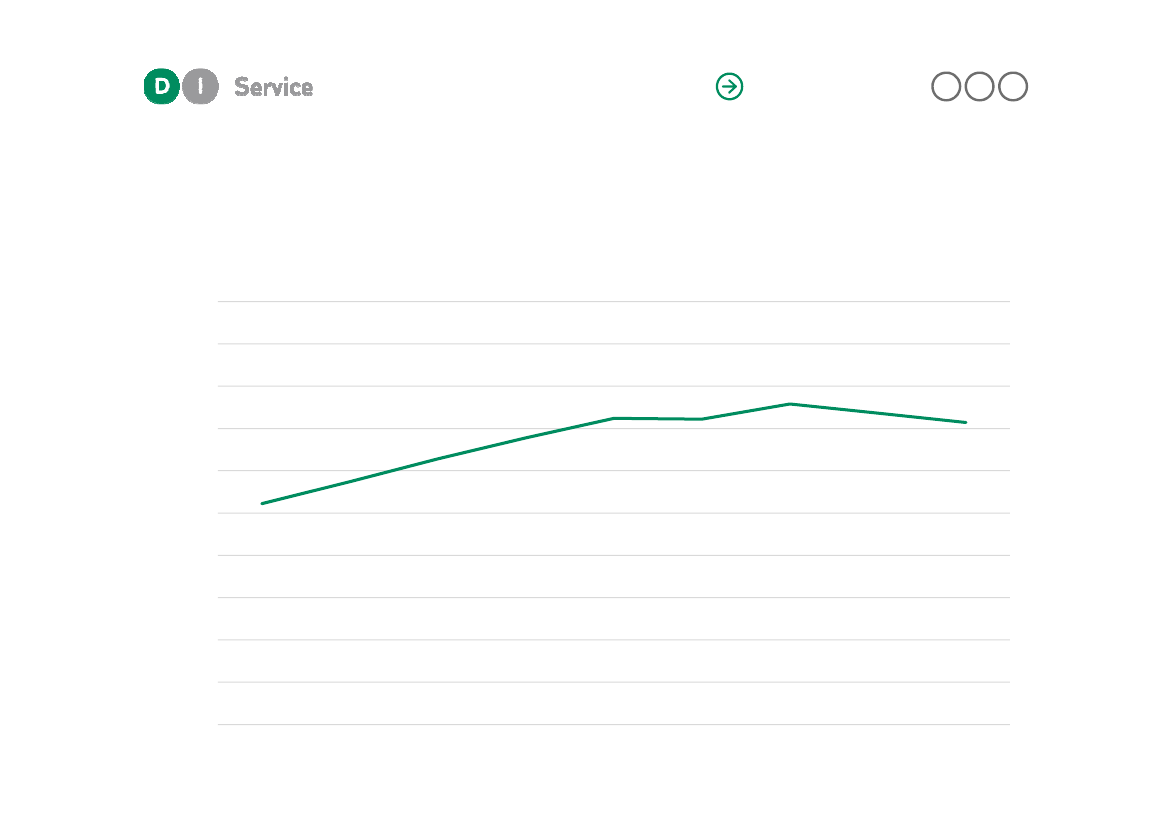The image size is (1169, 826).
Task: Select the rightmost empty circle indicator
Action: [x=1013, y=86]
